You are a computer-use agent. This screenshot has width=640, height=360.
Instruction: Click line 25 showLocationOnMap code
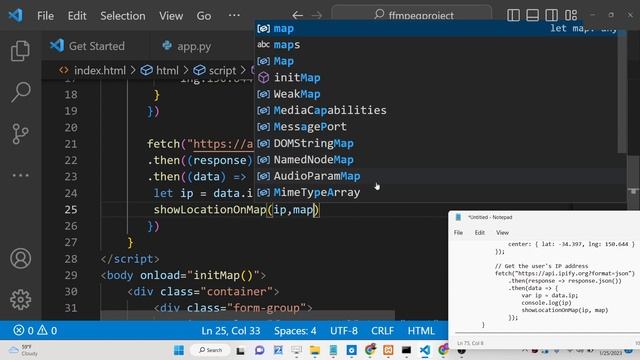(x=237, y=210)
